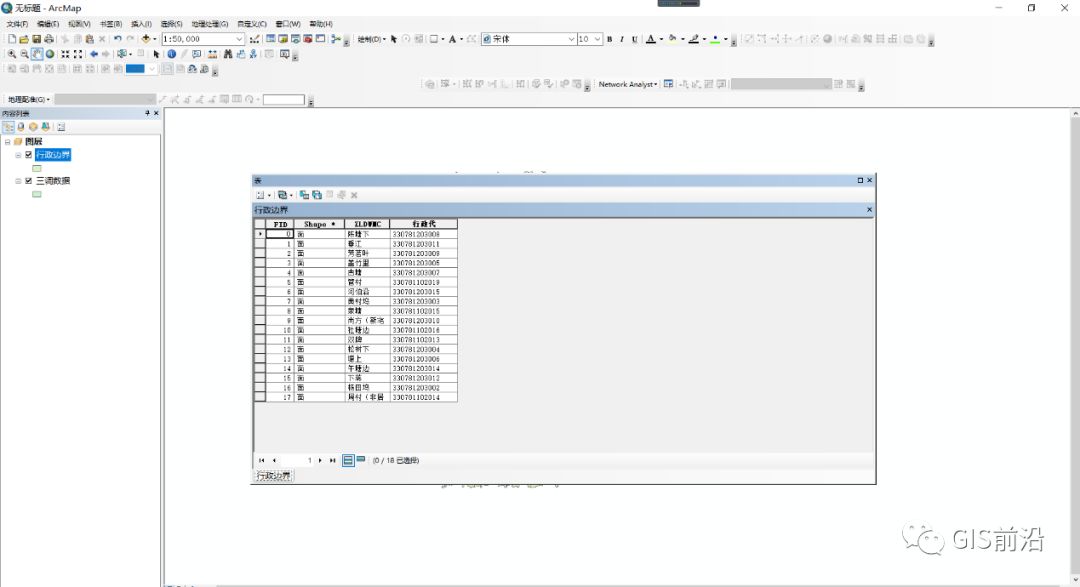The height and width of the screenshot is (587, 1080).
Task: Create a new map document icon
Action: 12,39
